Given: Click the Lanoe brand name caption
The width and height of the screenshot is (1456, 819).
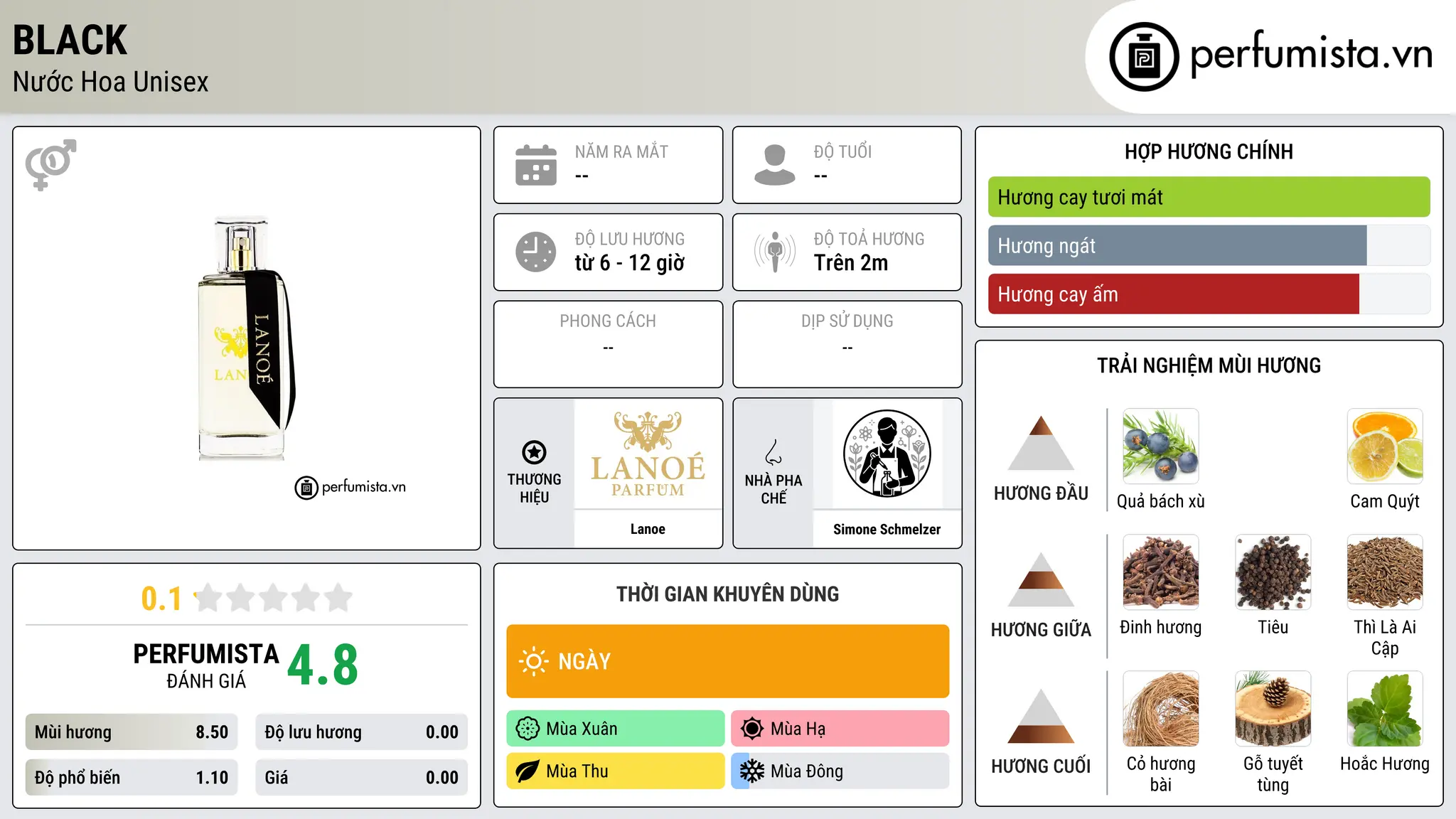Looking at the screenshot, I should (648, 529).
